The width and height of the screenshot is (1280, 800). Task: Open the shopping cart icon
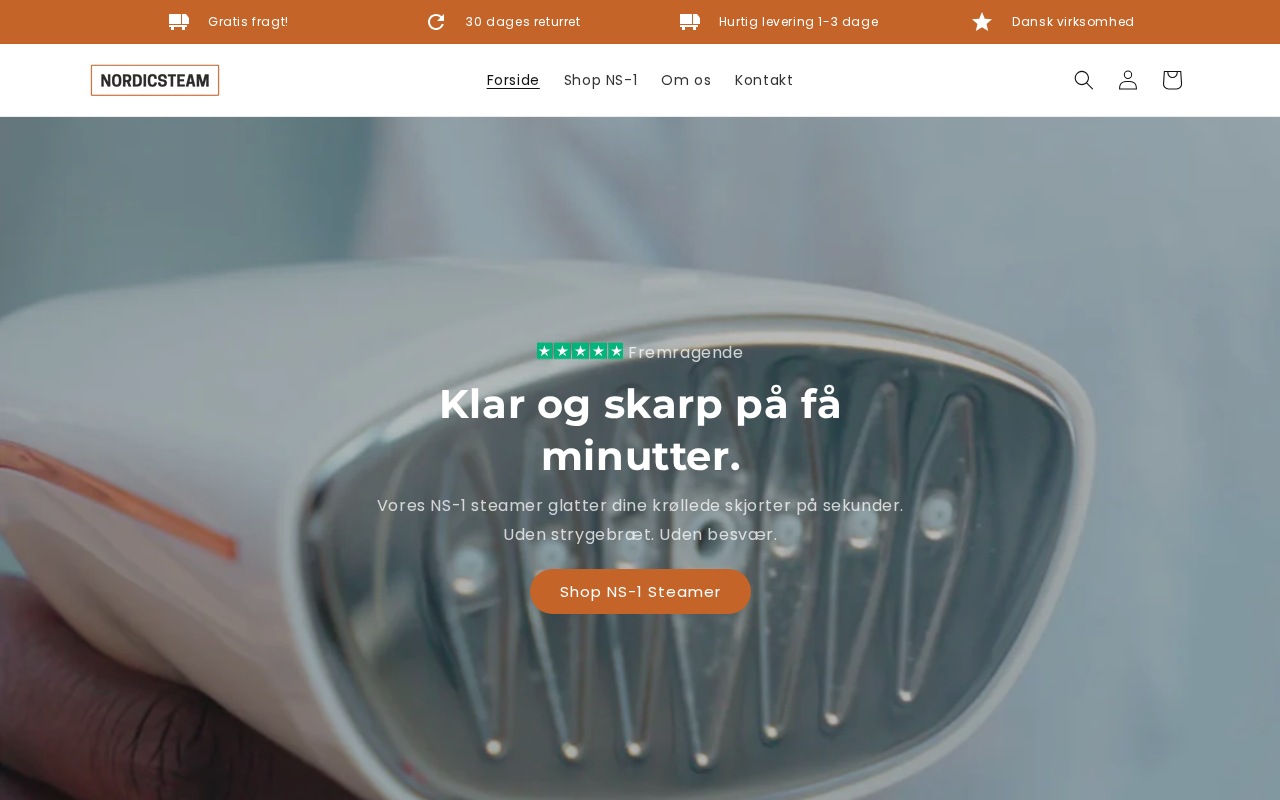pyautogui.click(x=1172, y=80)
